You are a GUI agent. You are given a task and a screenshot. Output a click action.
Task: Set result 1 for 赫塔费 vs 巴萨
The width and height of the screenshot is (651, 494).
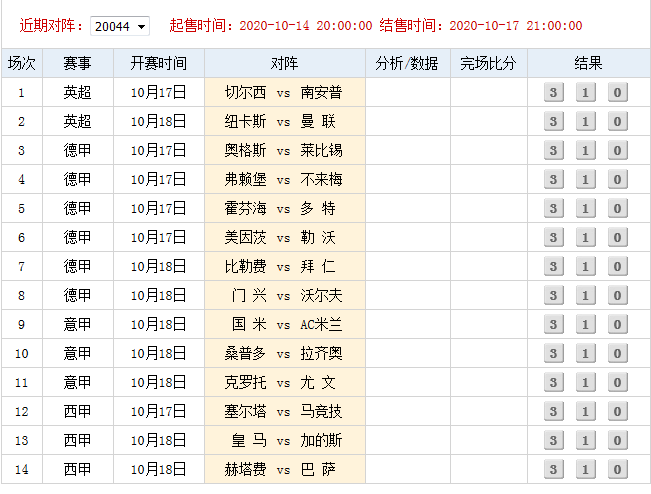[585, 469]
